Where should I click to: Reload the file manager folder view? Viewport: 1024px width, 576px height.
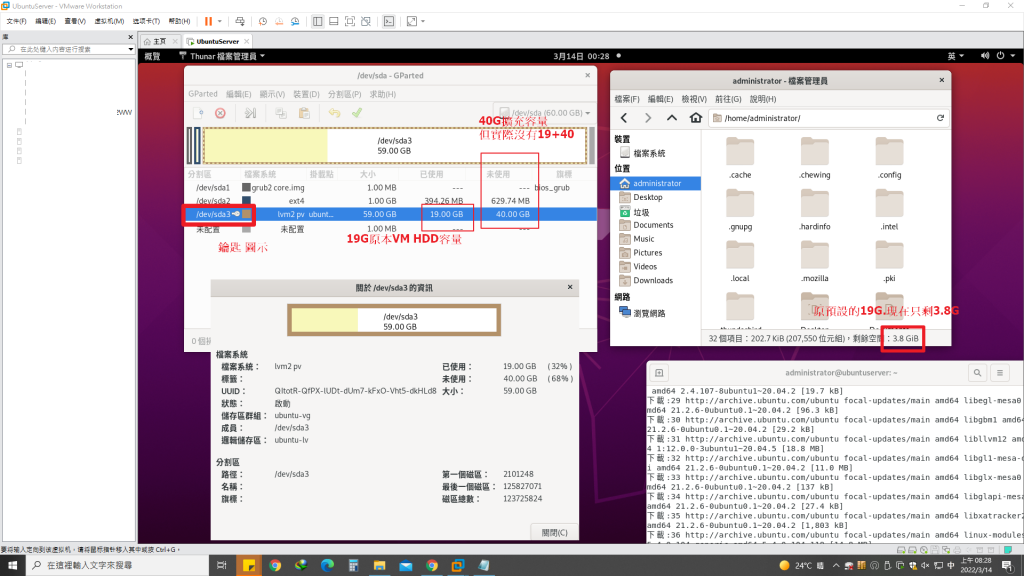click(940, 118)
